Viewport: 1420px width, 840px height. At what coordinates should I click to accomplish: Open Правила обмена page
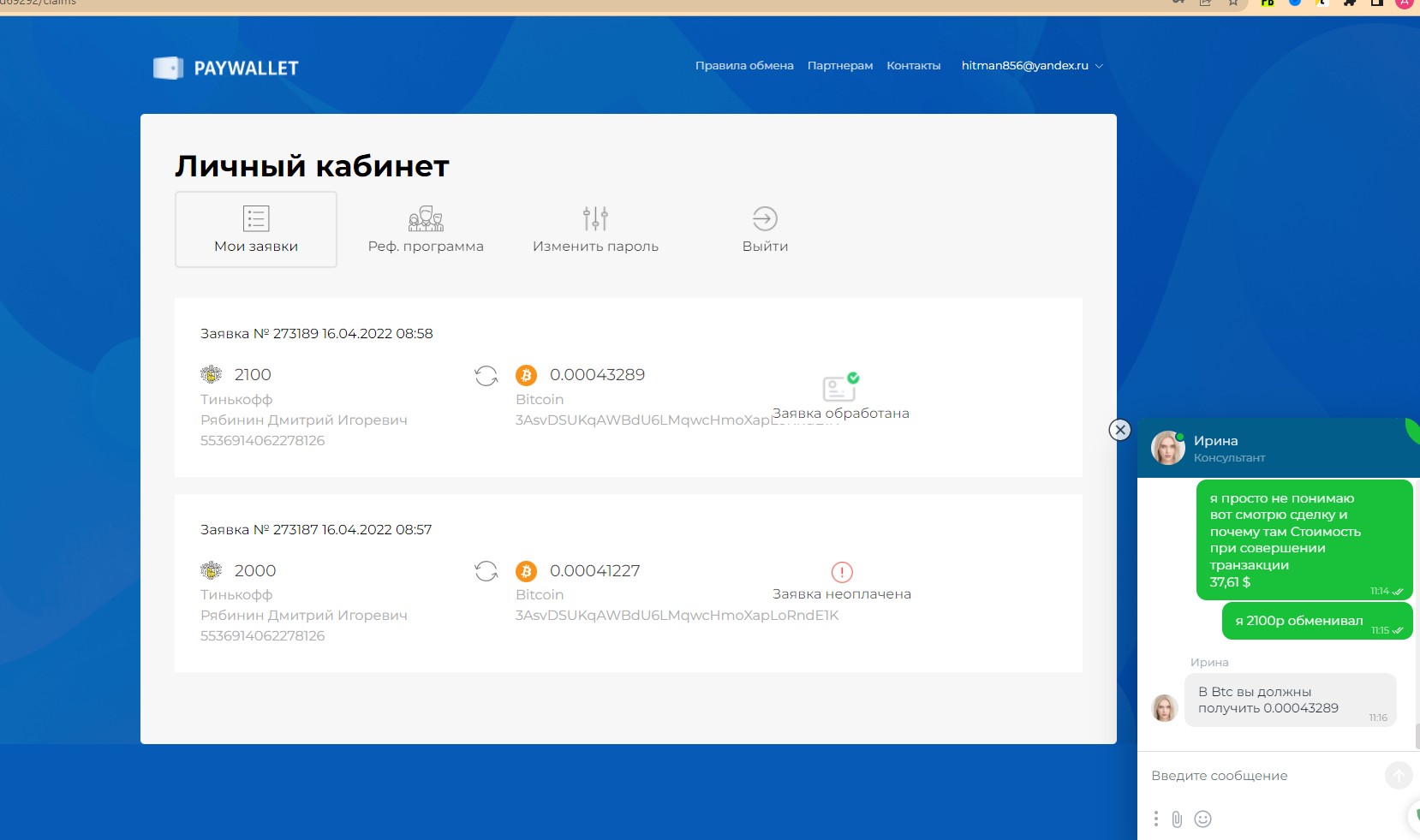click(743, 66)
